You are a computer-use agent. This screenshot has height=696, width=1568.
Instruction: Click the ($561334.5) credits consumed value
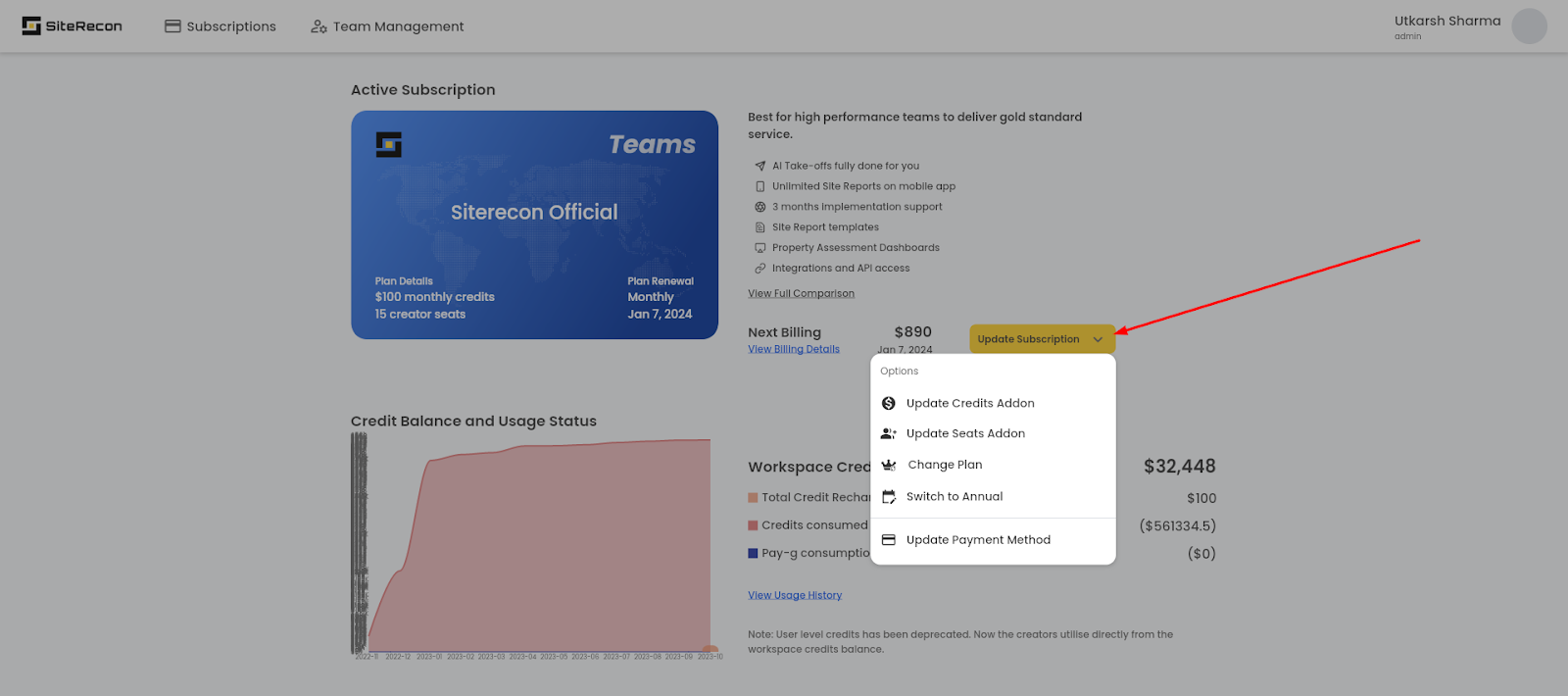[x=1177, y=526]
